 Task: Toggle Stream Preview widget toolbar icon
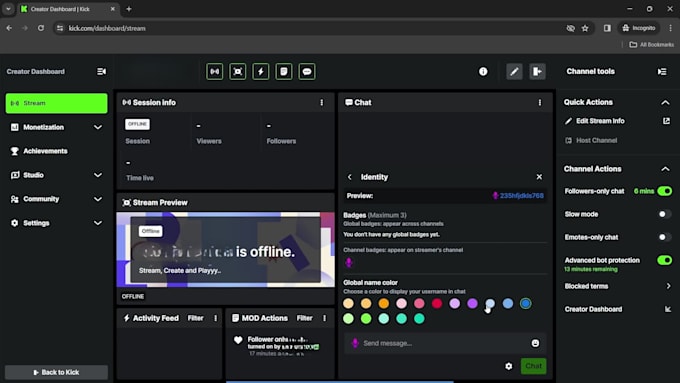pos(238,72)
